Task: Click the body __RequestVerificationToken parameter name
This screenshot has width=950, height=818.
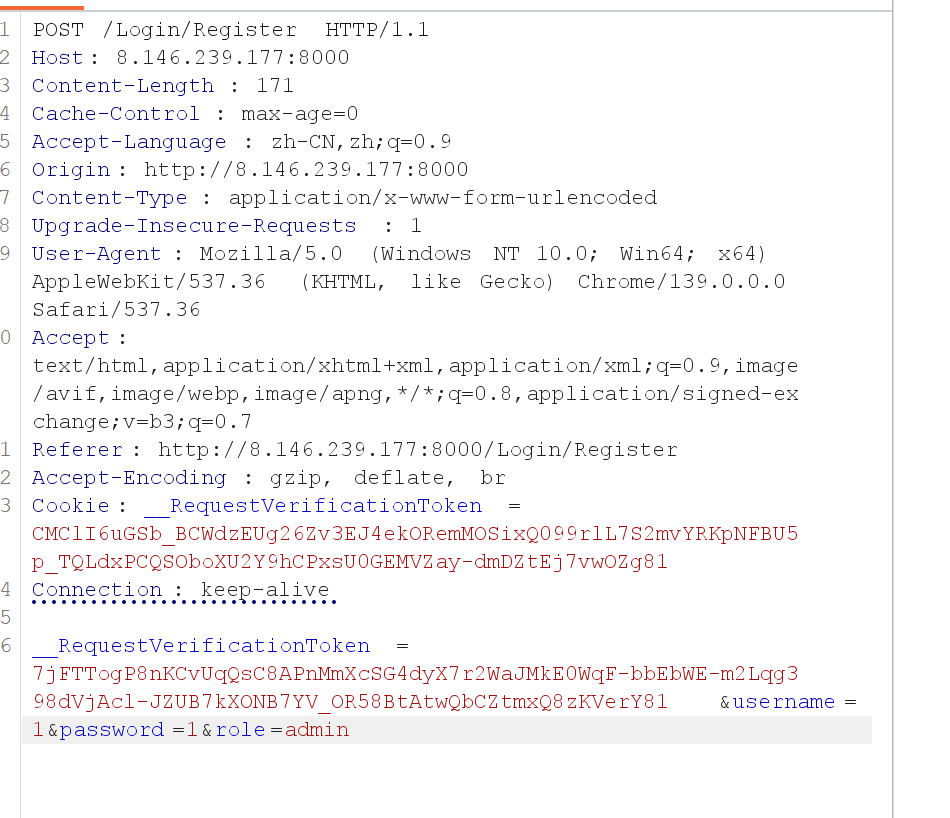Action: coord(201,645)
